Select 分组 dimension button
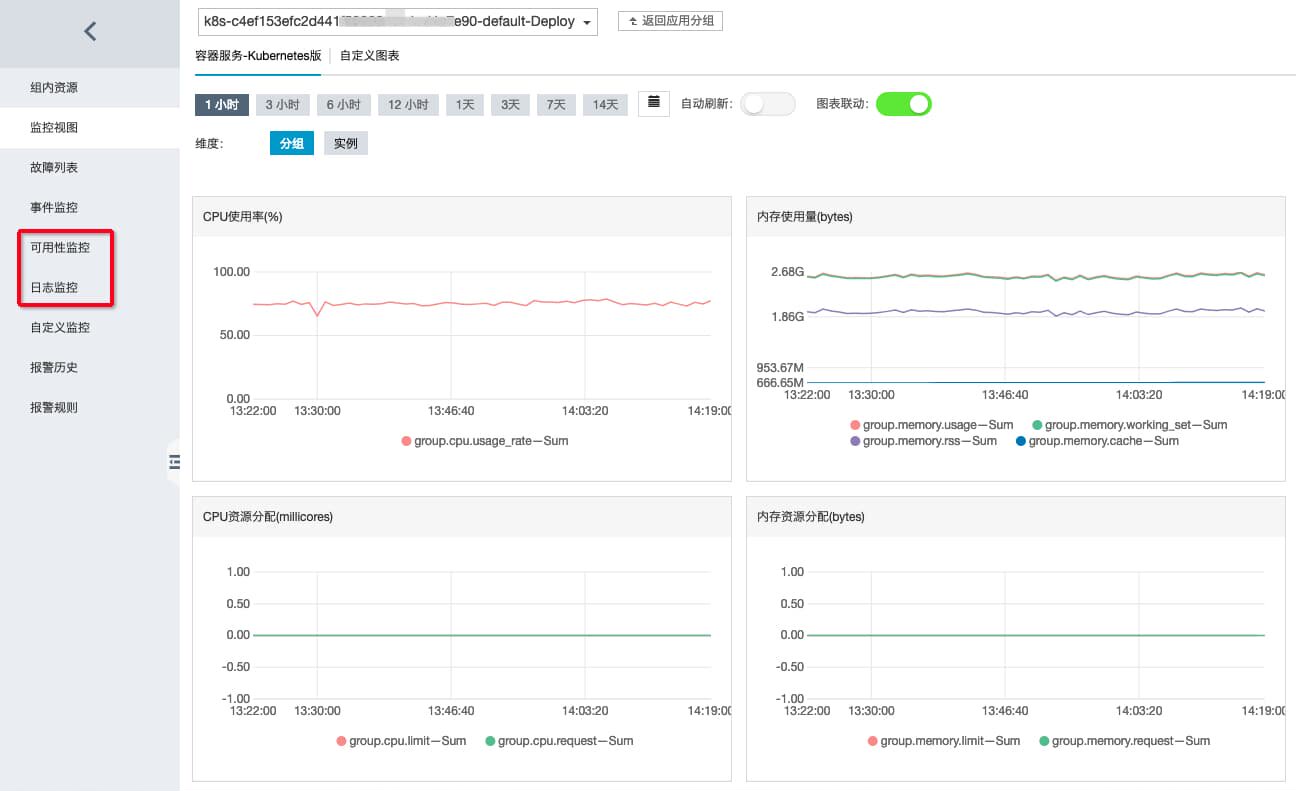 point(292,144)
